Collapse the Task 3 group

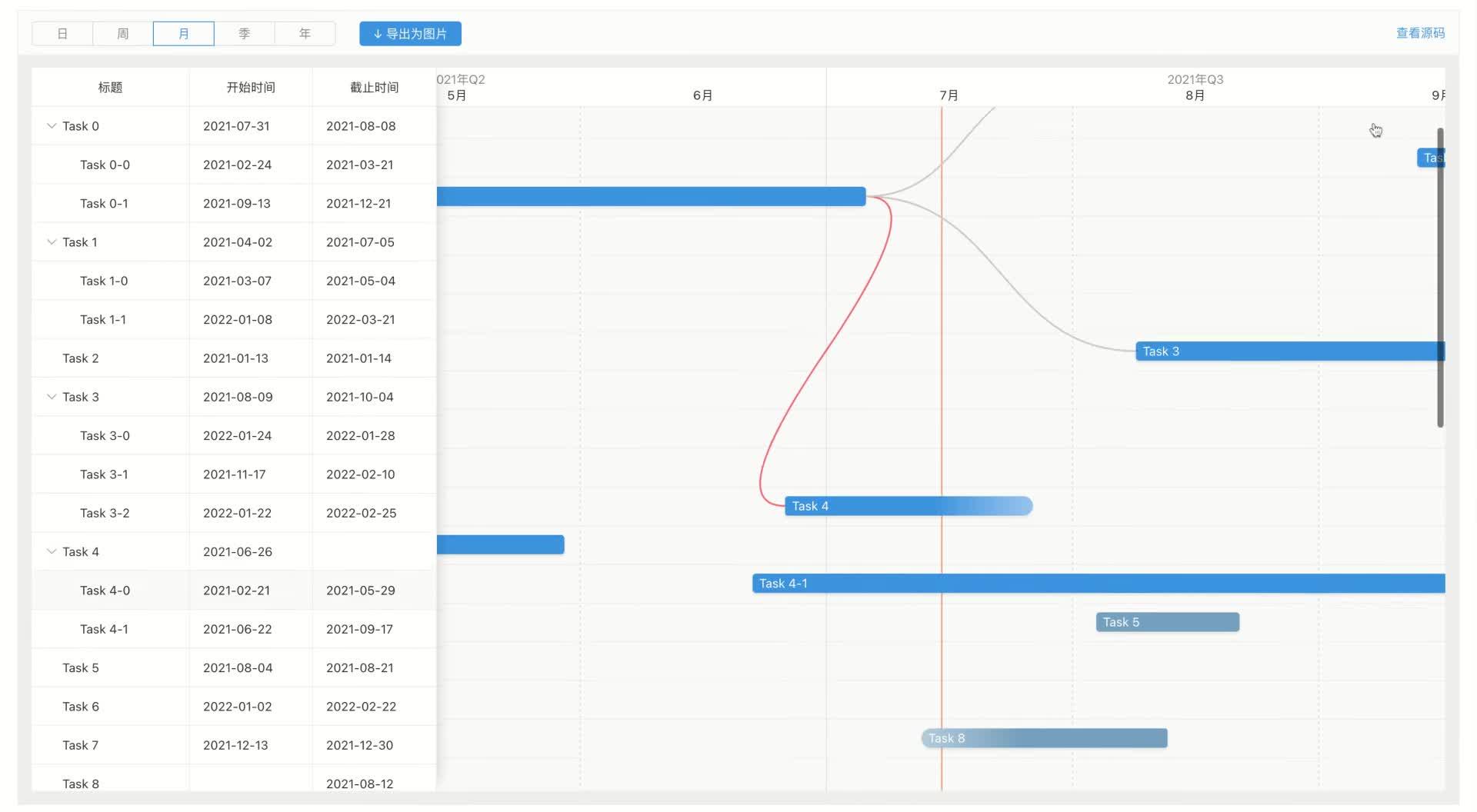(52, 396)
